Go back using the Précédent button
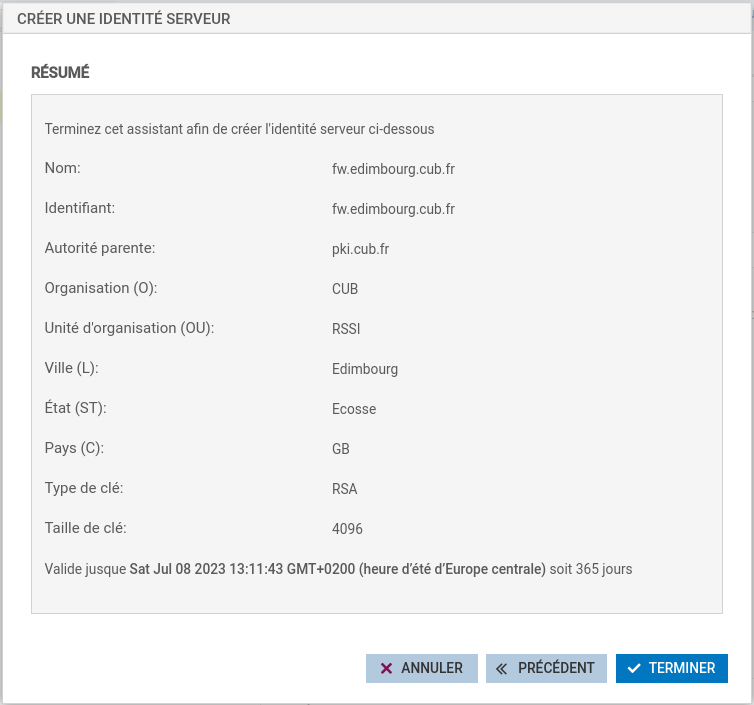The width and height of the screenshot is (754, 705). (x=546, y=668)
